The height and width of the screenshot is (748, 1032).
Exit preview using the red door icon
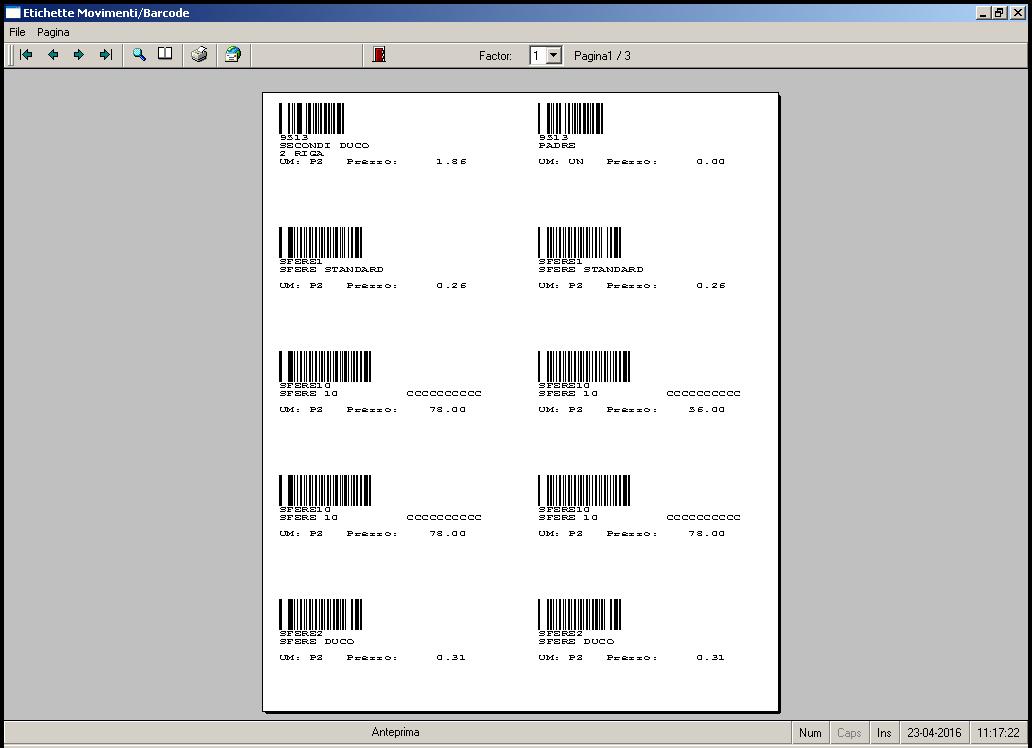coord(379,55)
